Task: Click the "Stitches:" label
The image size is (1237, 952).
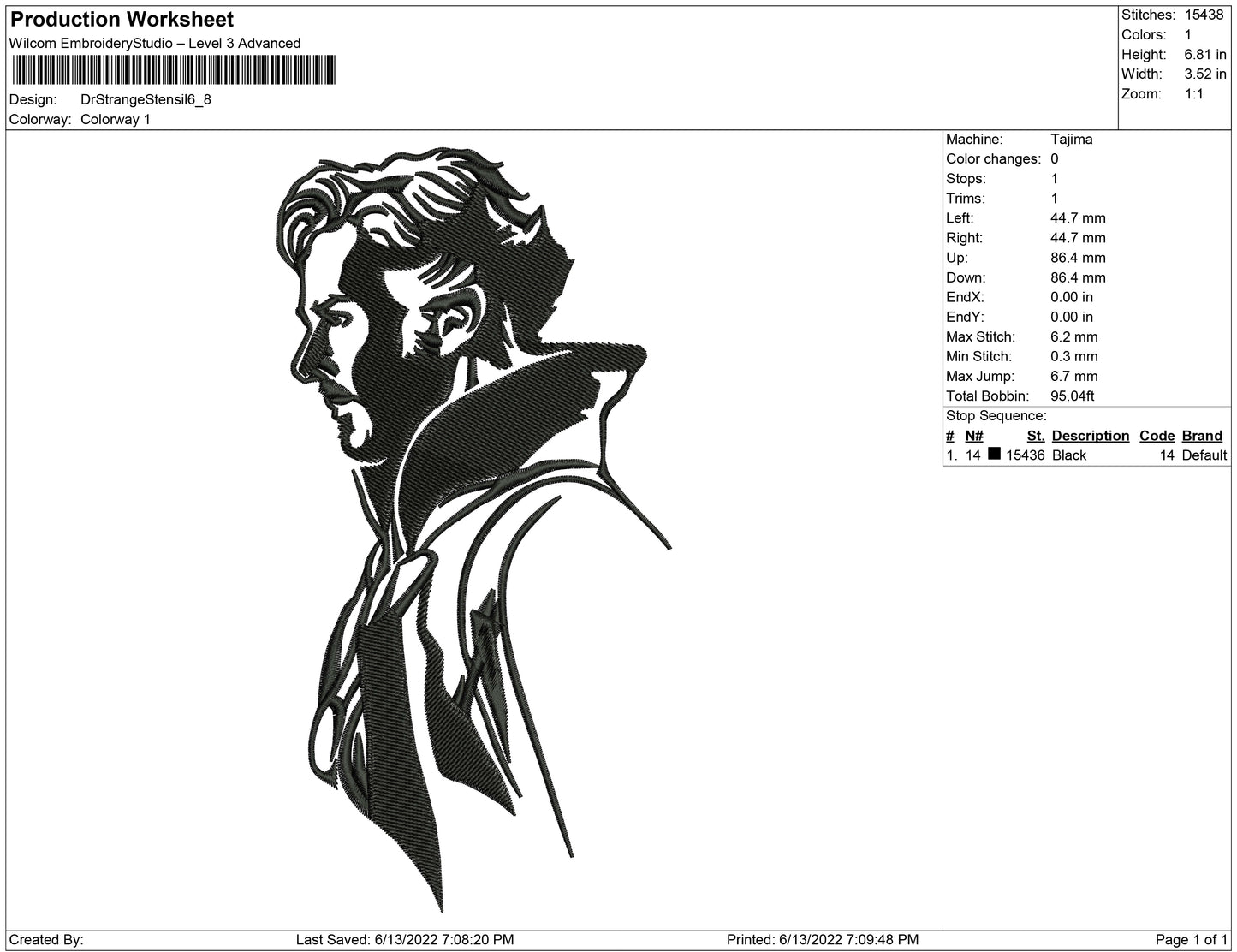Action: [x=1148, y=15]
